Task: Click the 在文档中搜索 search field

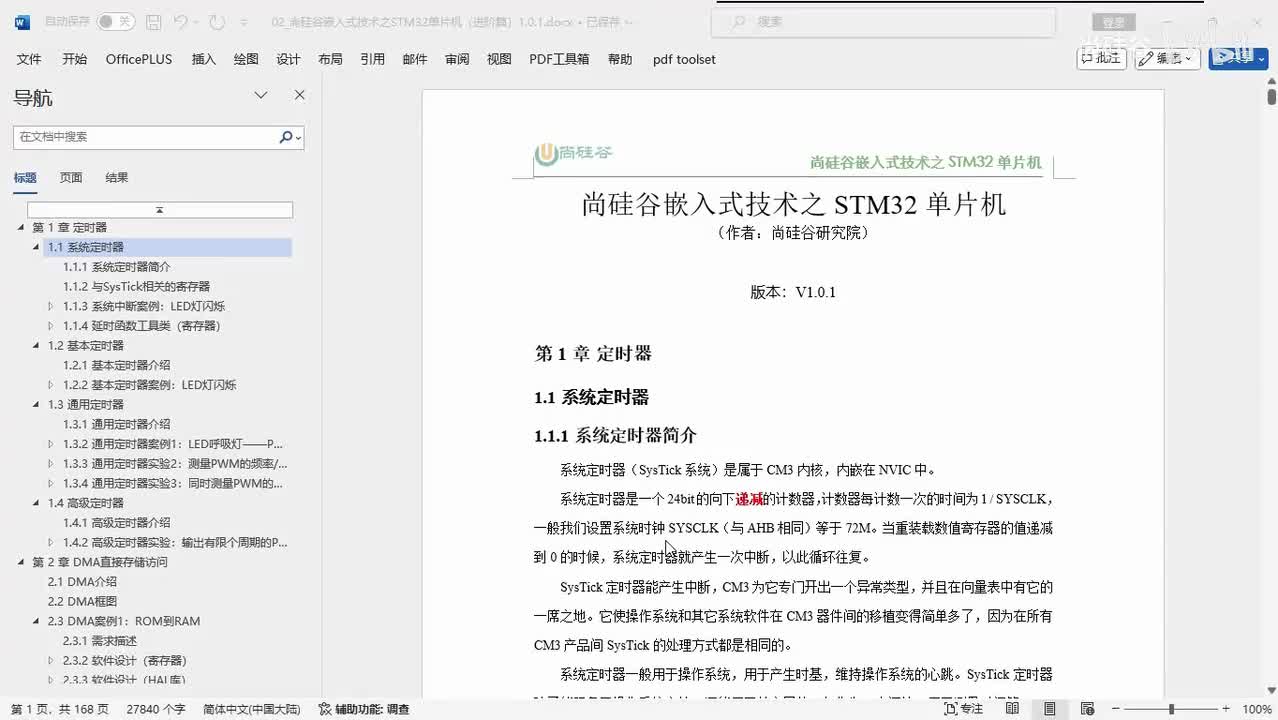Action: (145, 137)
